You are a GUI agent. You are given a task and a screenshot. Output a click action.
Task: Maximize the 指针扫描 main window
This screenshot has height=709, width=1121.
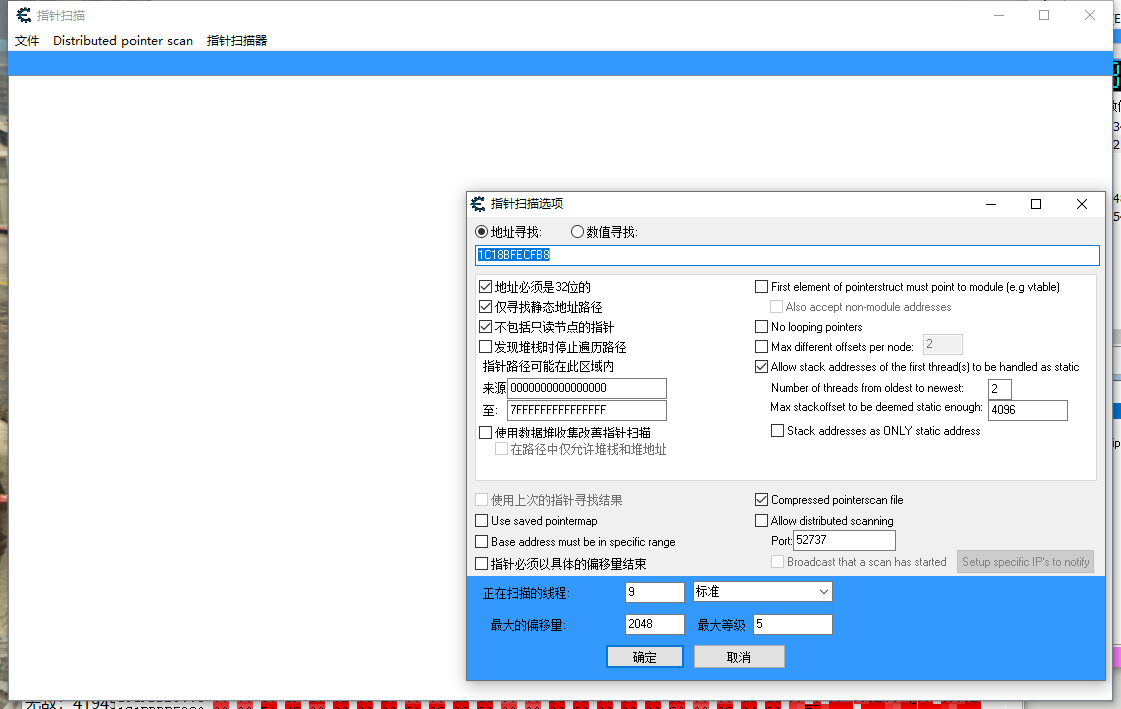coord(1044,15)
